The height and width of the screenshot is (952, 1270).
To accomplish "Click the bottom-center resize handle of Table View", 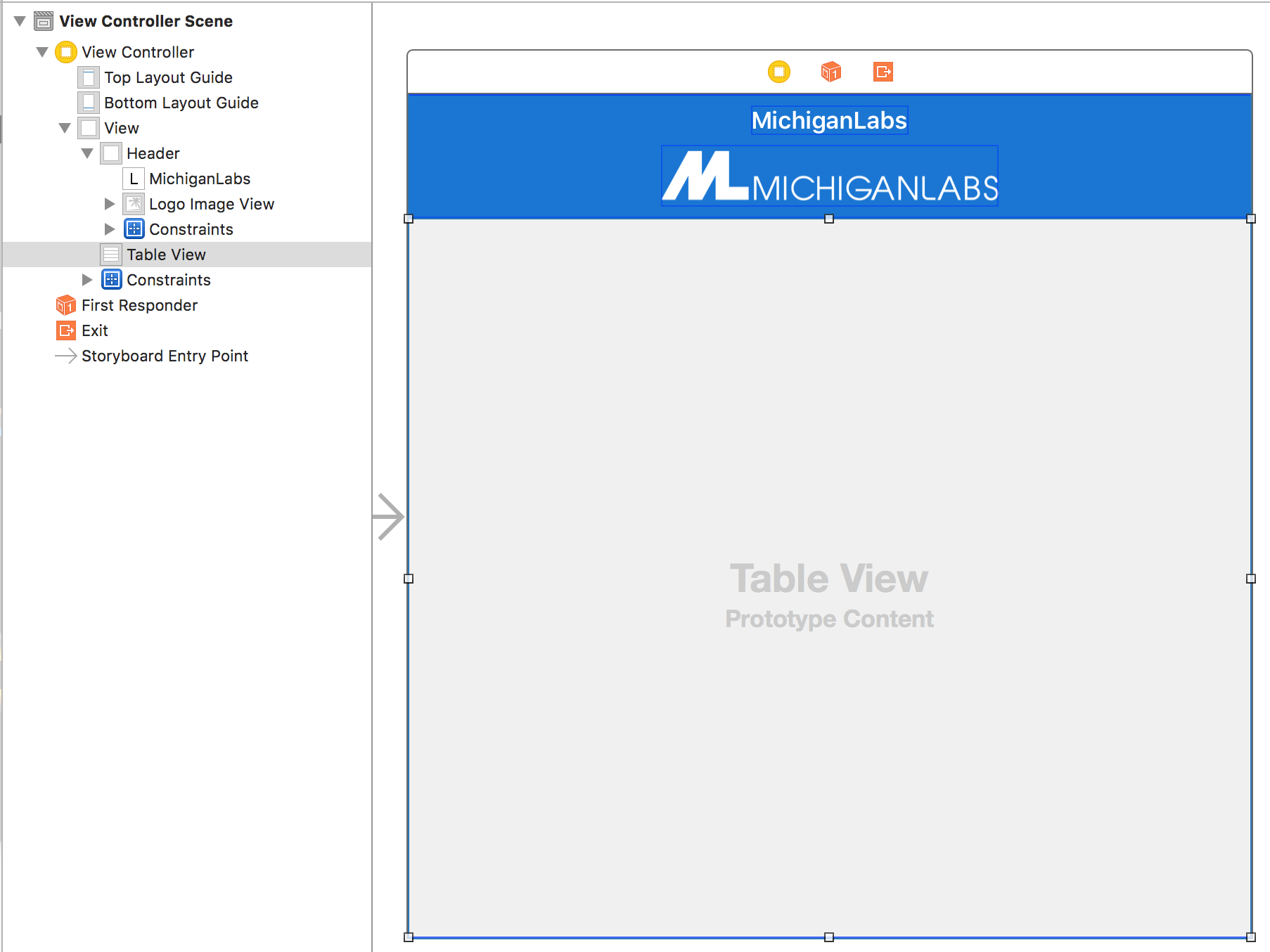I will coord(829,937).
